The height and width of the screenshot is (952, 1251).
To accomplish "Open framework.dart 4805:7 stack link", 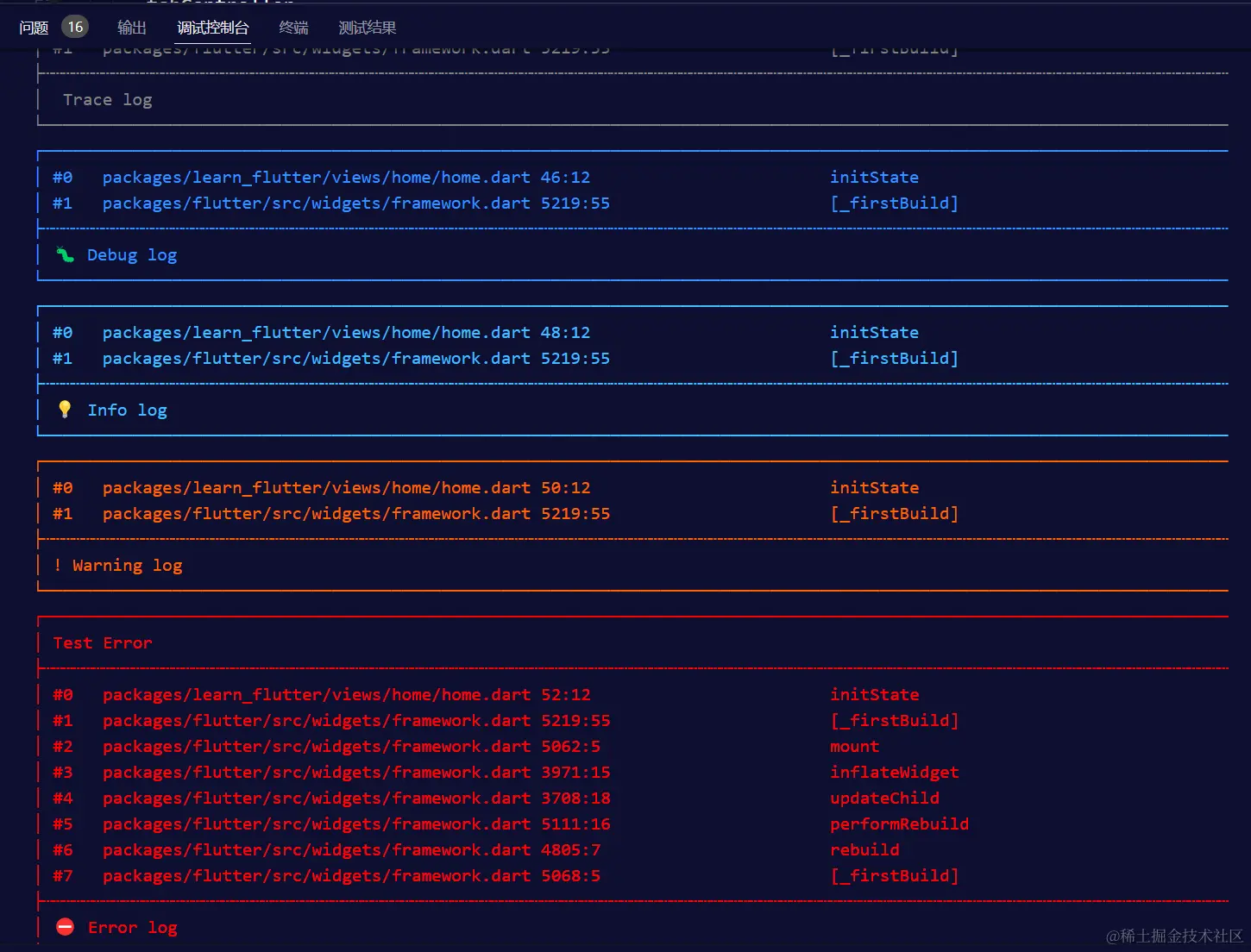I will (x=352, y=849).
